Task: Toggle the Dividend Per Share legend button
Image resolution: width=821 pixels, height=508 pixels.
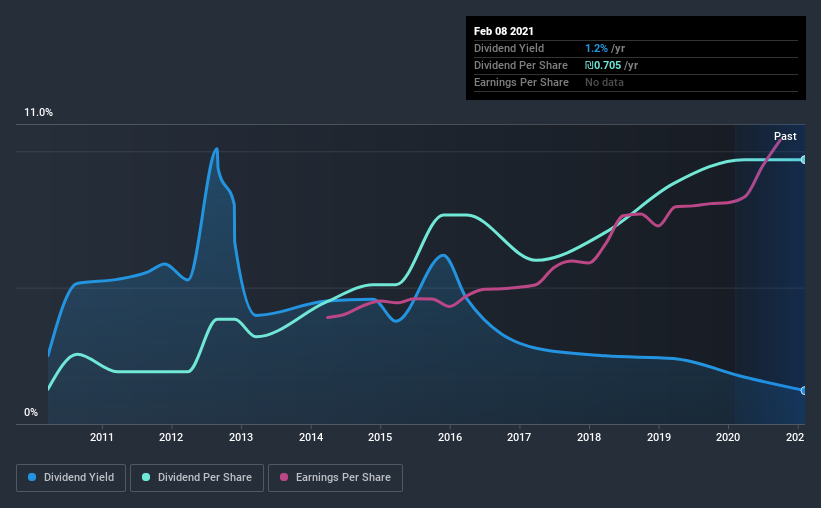Action: [x=197, y=478]
